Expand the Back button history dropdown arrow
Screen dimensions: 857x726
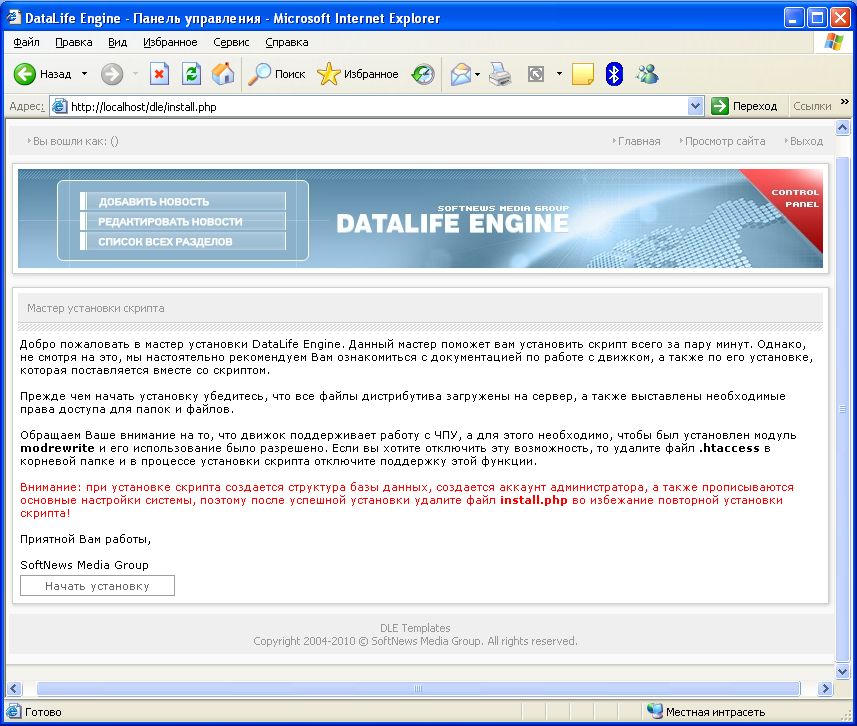coord(84,74)
